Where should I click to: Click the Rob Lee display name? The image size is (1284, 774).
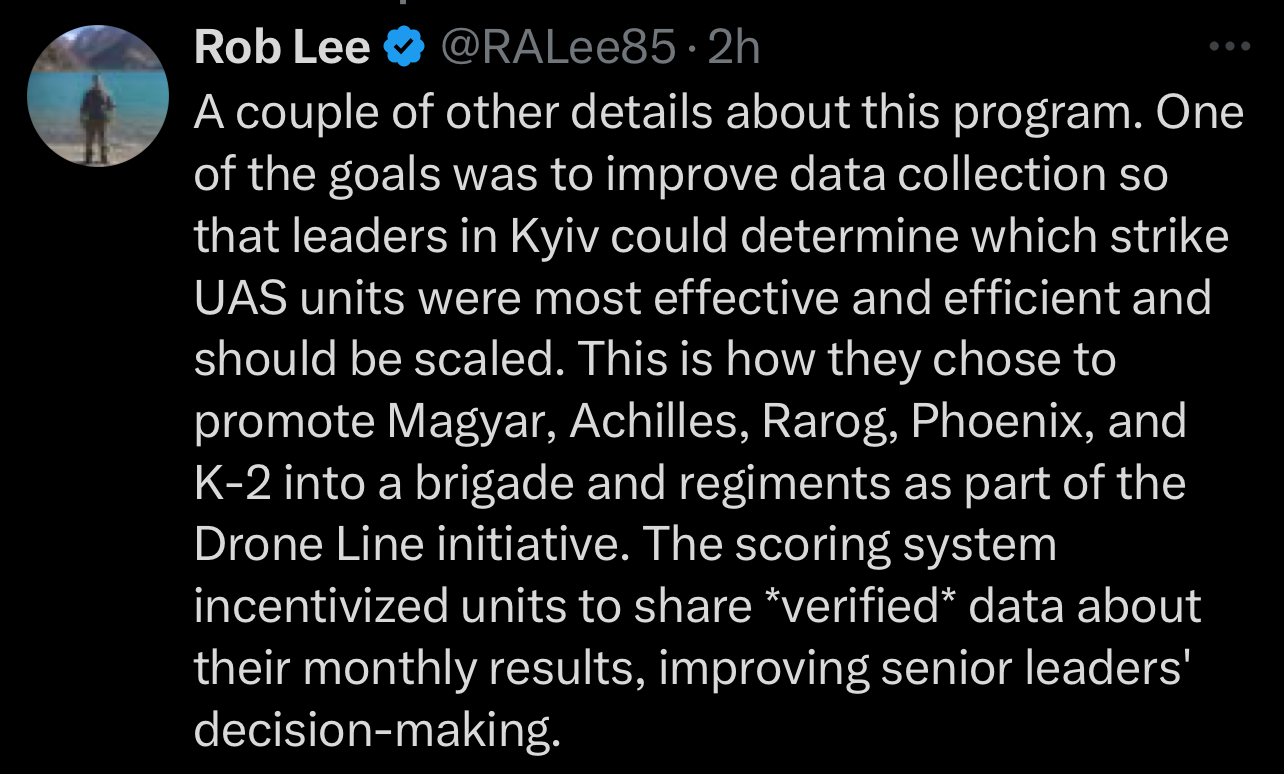pyautogui.click(x=282, y=47)
